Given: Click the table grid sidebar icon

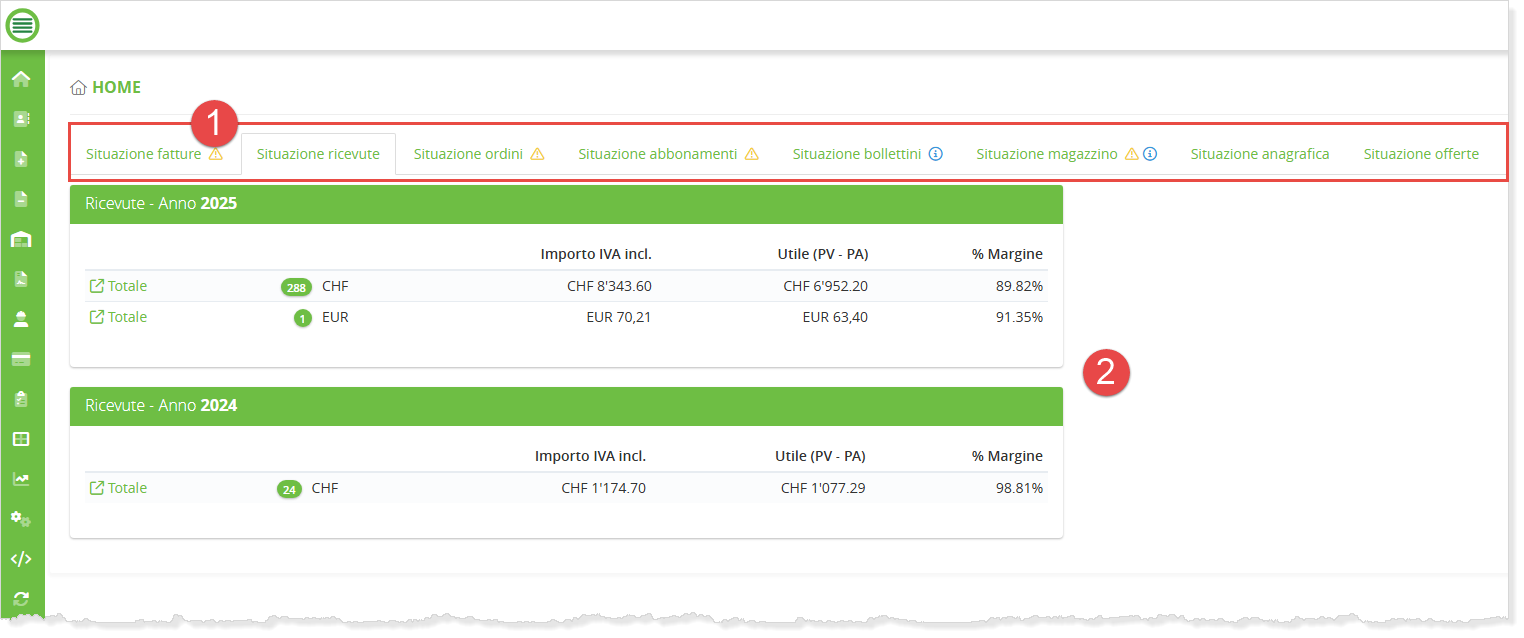Looking at the screenshot, I should 21,439.
